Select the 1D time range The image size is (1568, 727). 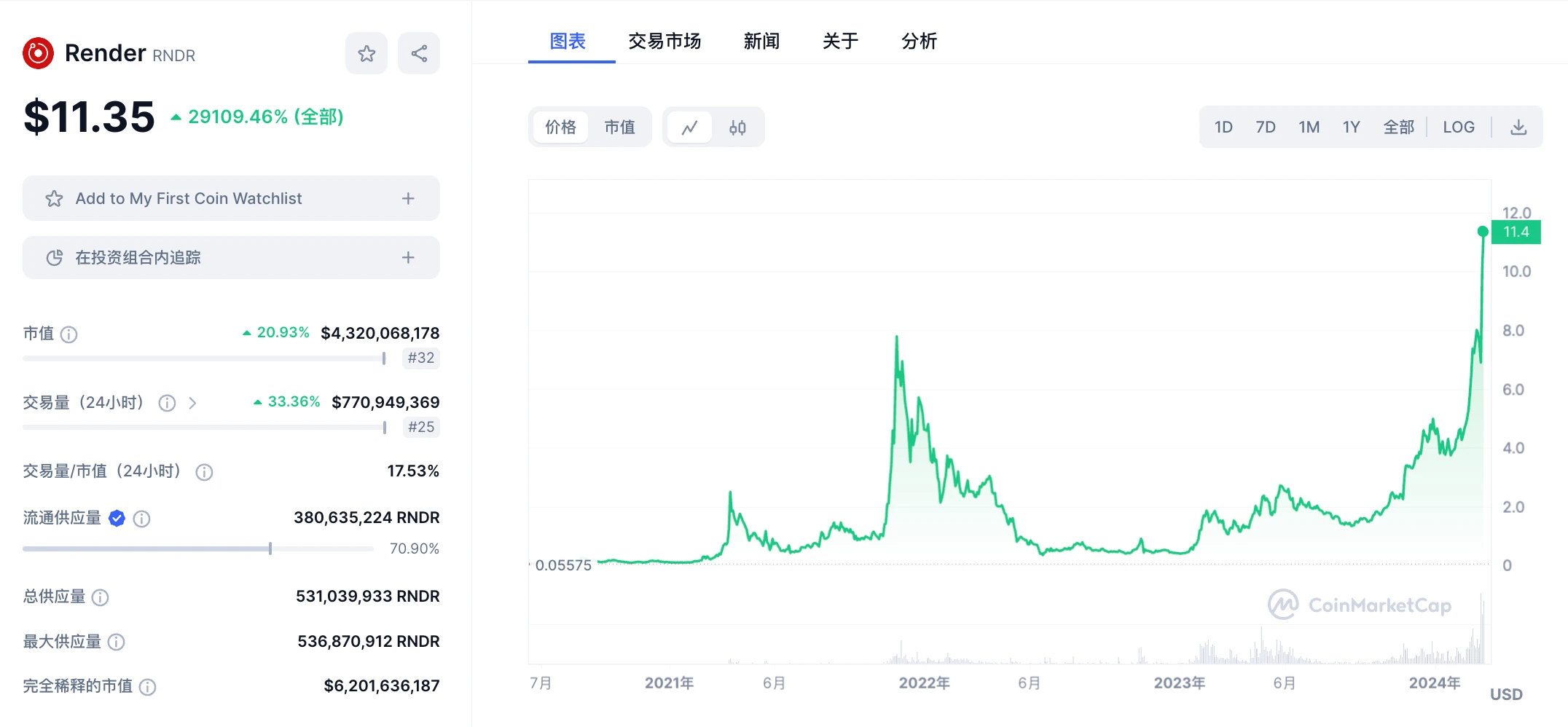(1223, 126)
